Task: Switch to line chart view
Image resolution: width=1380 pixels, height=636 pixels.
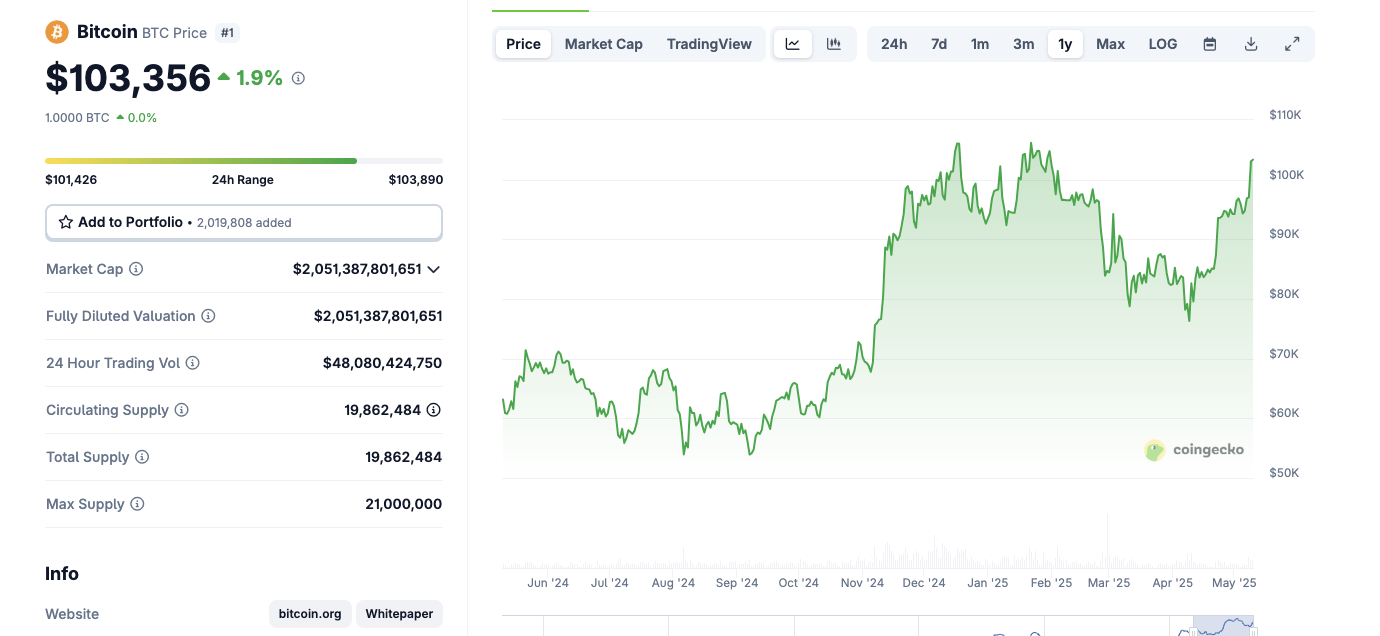Action: (793, 44)
